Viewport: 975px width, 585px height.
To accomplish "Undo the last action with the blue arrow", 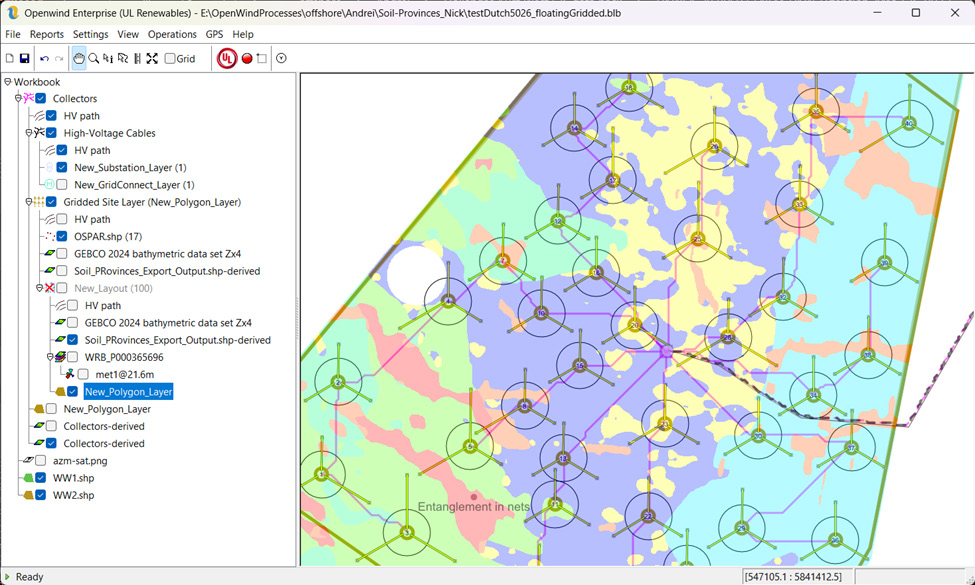I will click(44, 59).
